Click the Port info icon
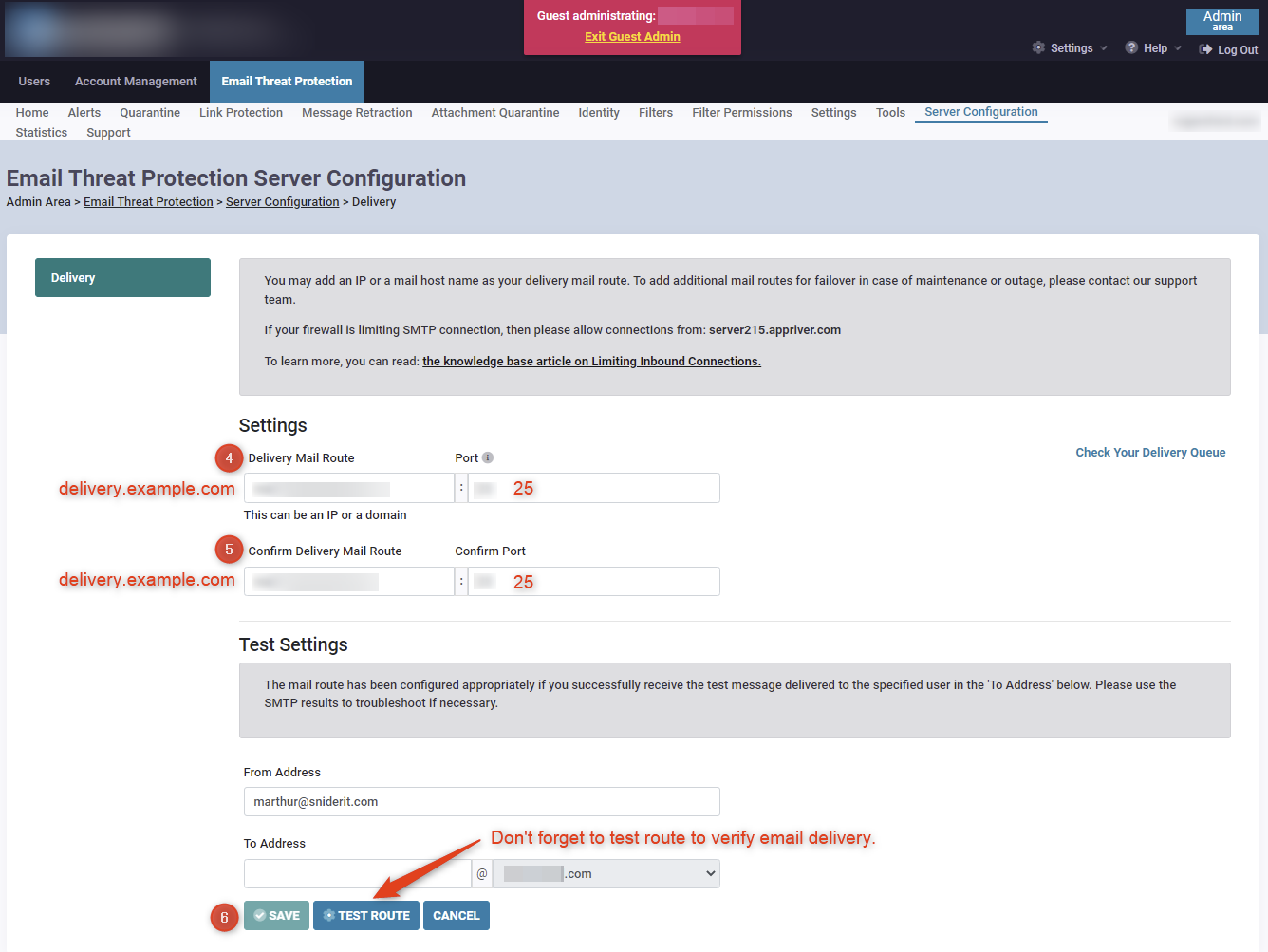 click(x=488, y=457)
